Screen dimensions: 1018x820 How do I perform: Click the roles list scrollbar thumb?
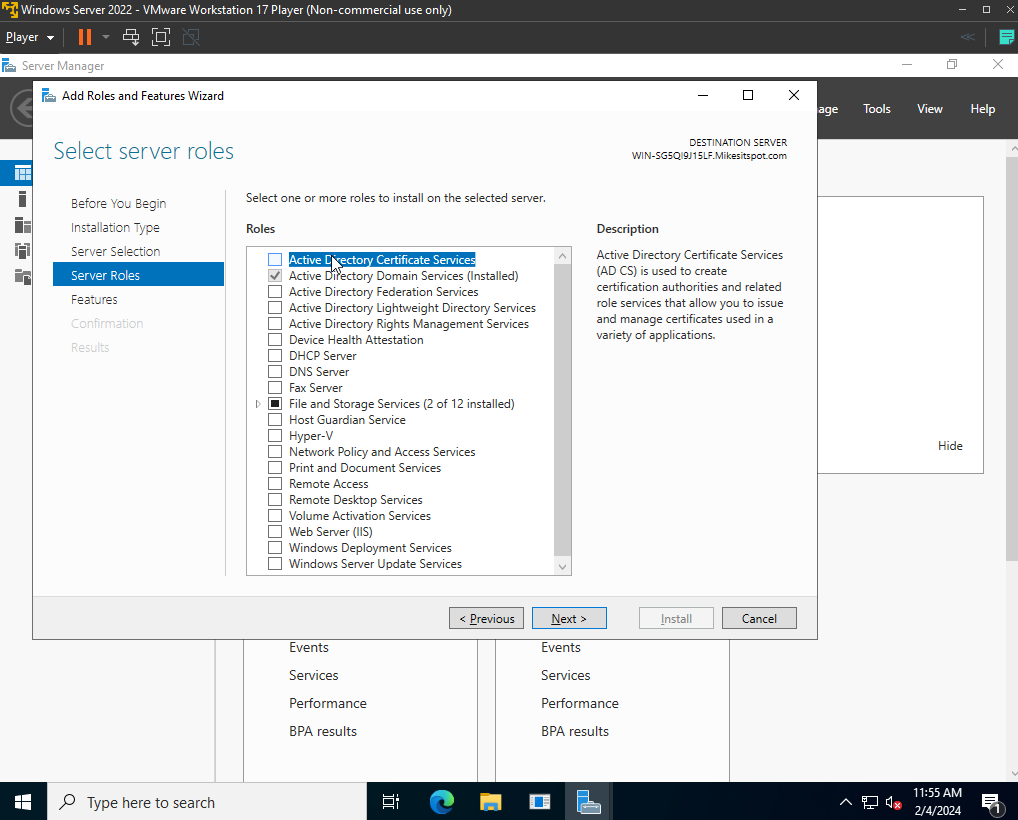pyautogui.click(x=562, y=409)
